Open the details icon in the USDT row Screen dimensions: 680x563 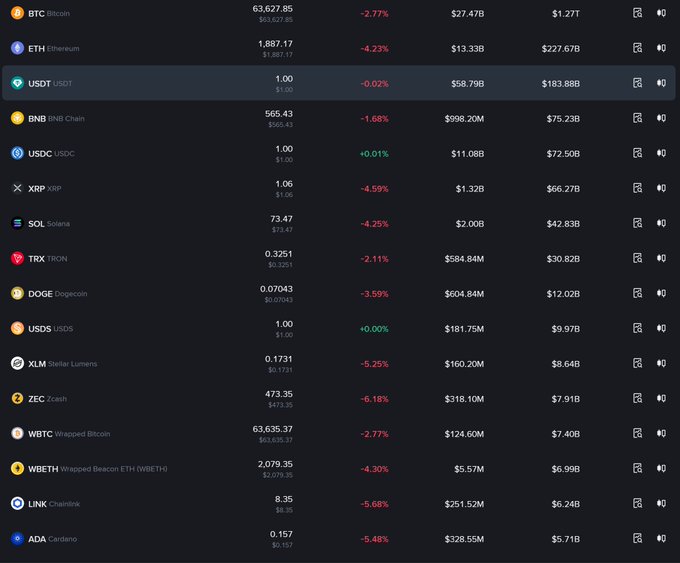637,83
